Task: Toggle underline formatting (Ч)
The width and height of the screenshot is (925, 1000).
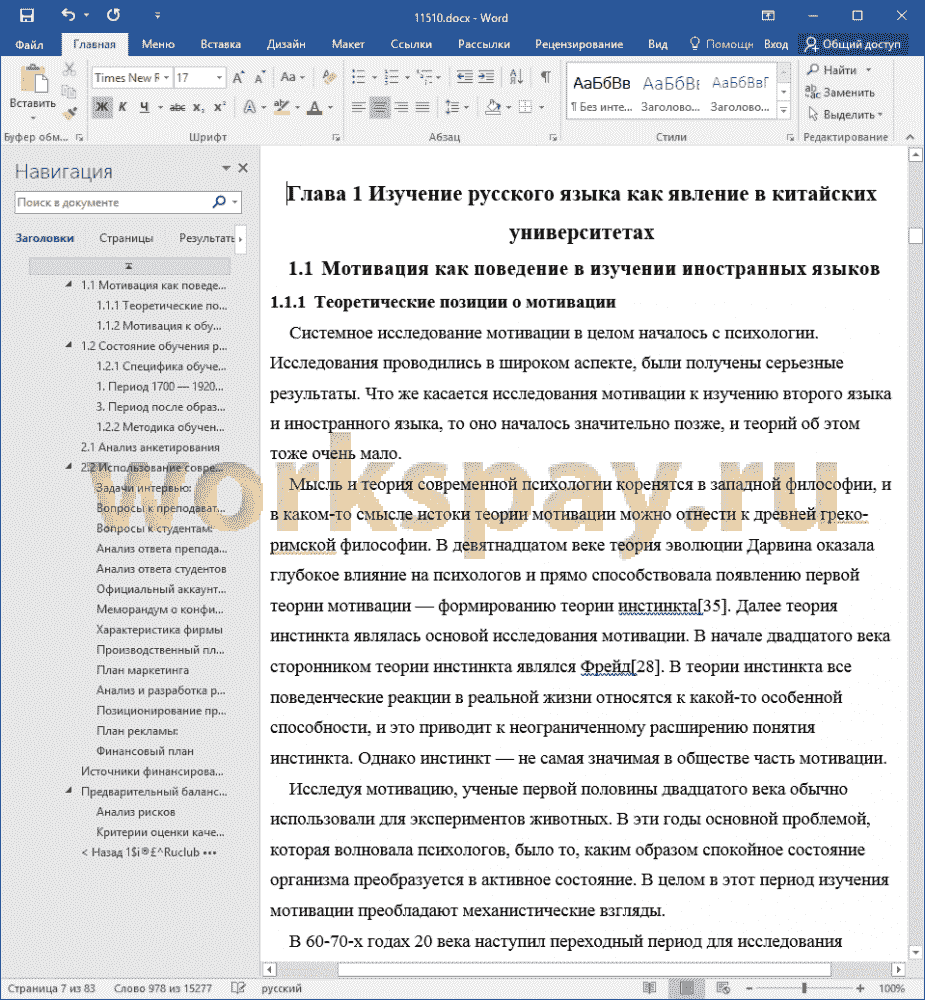Action: (x=145, y=107)
